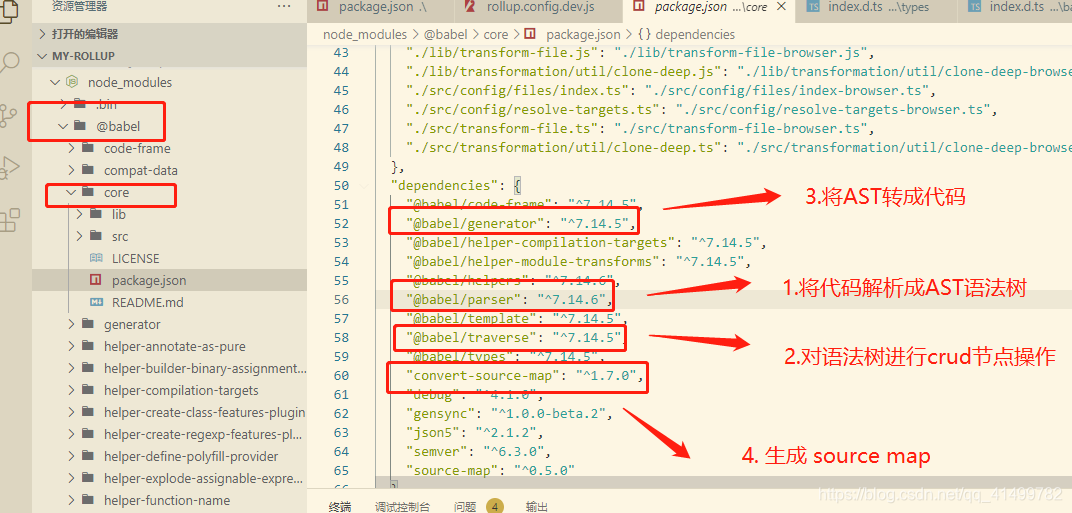Open the Source Control view icon
This screenshot has height=513, width=1072.
pyautogui.click(x=8, y=116)
